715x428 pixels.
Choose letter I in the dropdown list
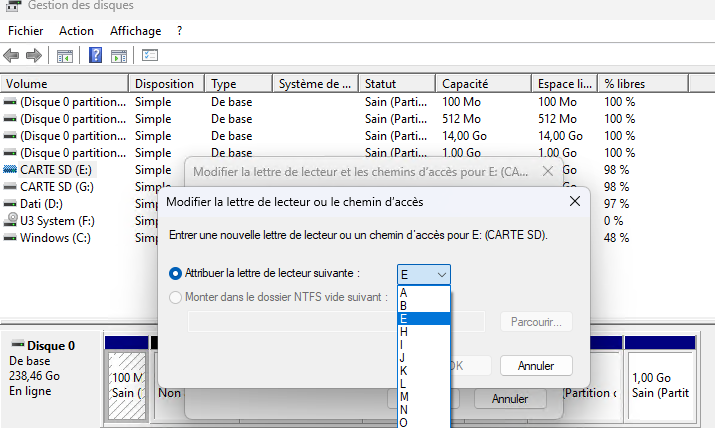pyautogui.click(x=424, y=345)
